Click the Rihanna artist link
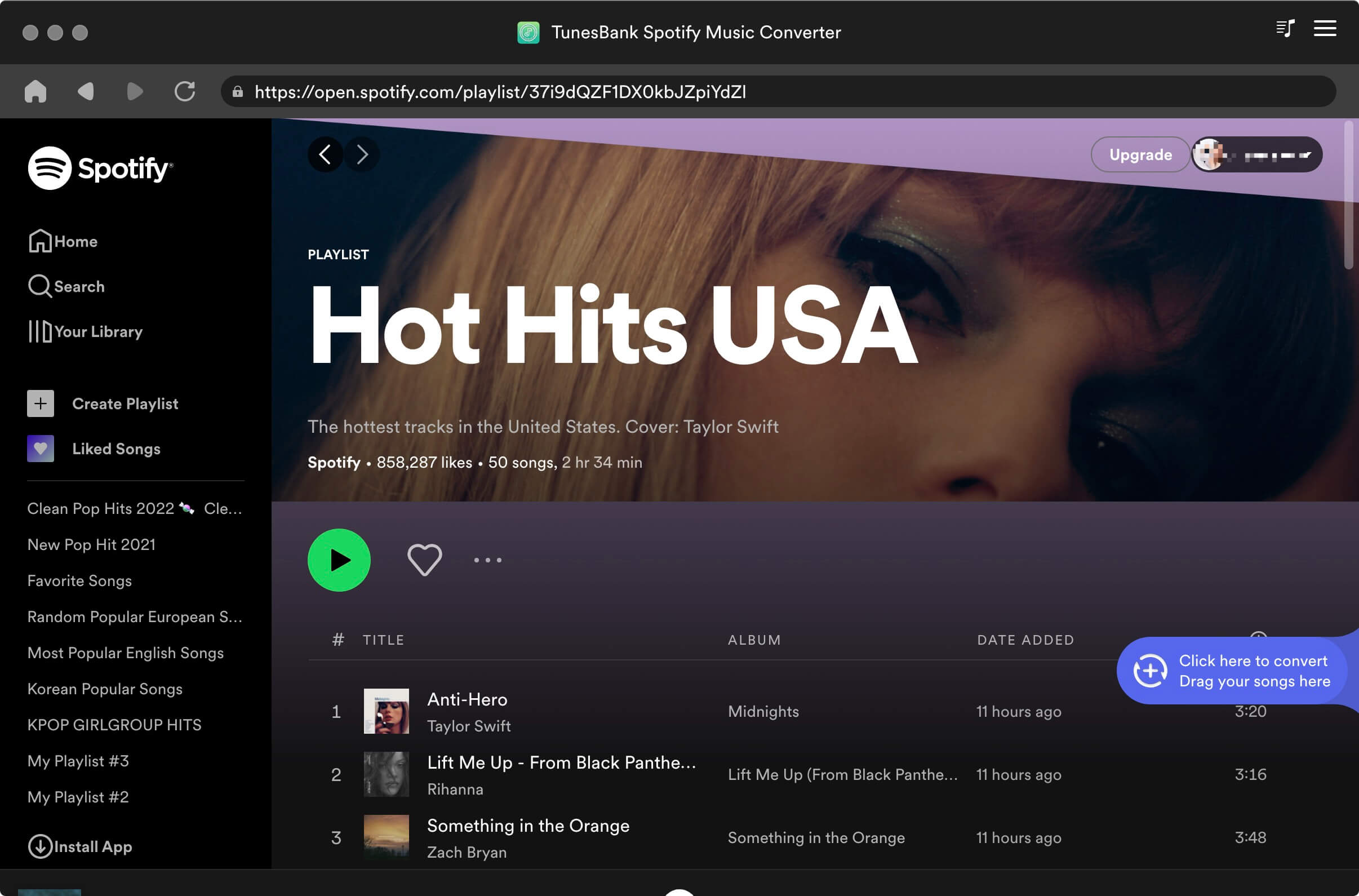Screen dimensions: 1359x896 [455, 789]
